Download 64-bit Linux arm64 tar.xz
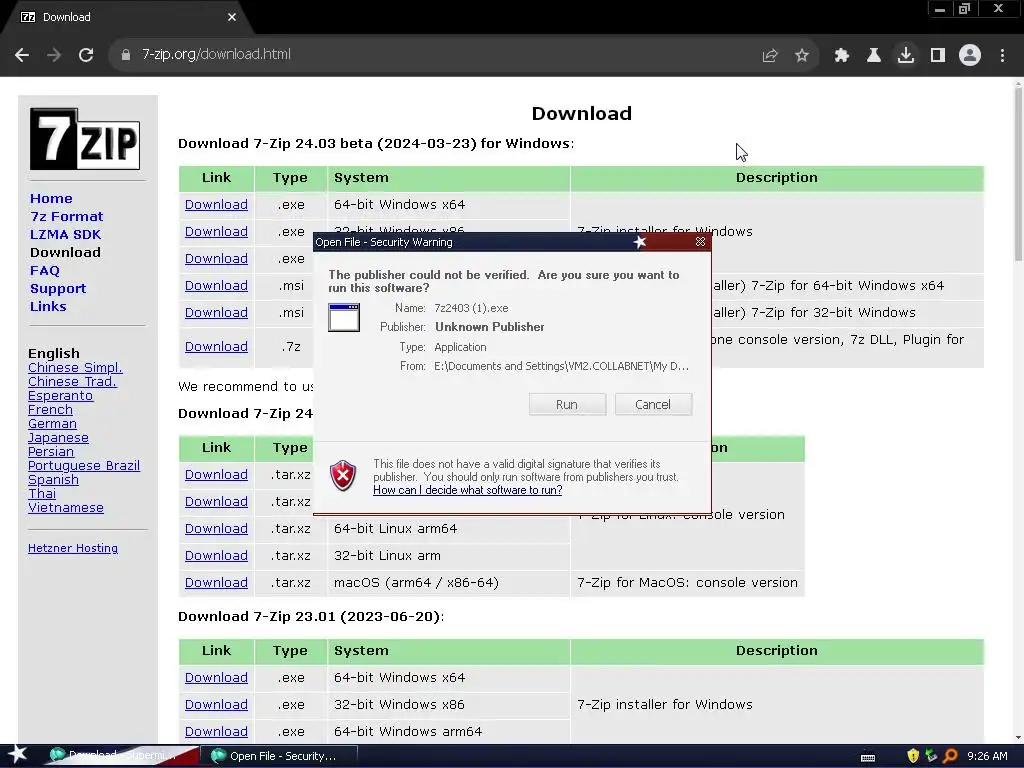This screenshot has height=768, width=1024. [216, 528]
